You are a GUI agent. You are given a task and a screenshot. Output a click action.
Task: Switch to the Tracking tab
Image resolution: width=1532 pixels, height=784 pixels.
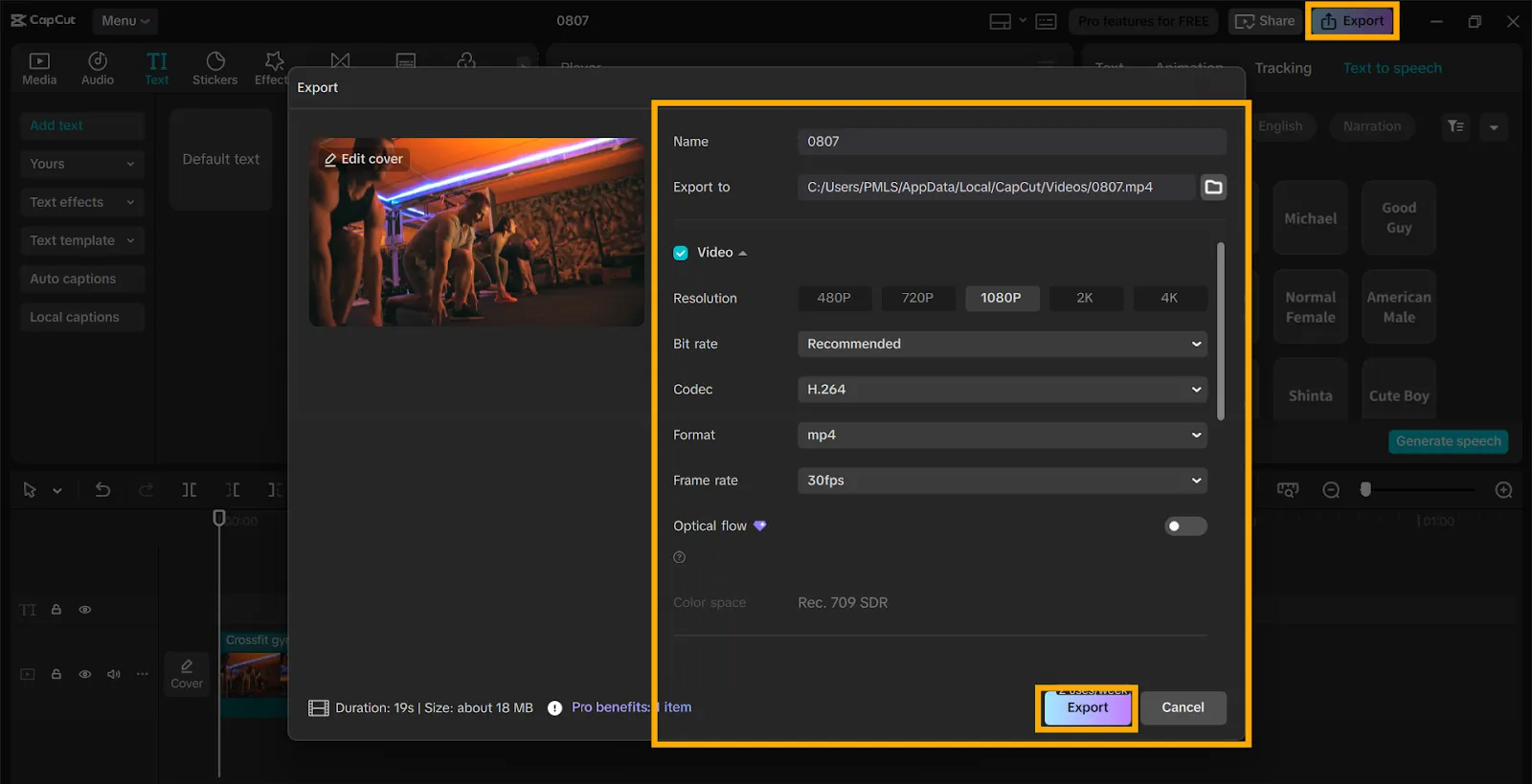(x=1283, y=68)
